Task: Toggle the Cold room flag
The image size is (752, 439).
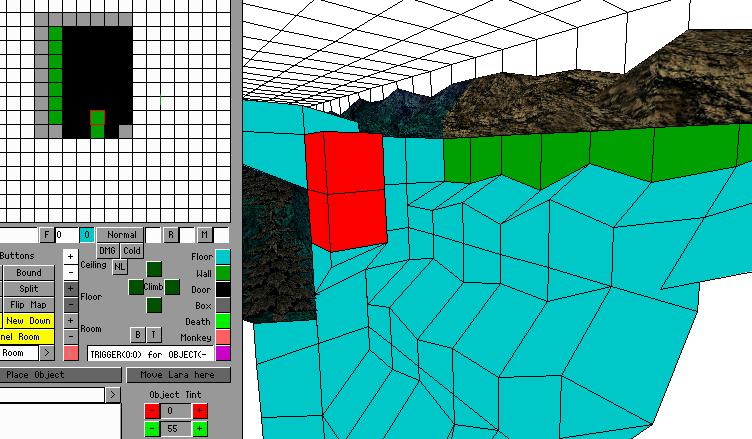Action: (x=132, y=250)
